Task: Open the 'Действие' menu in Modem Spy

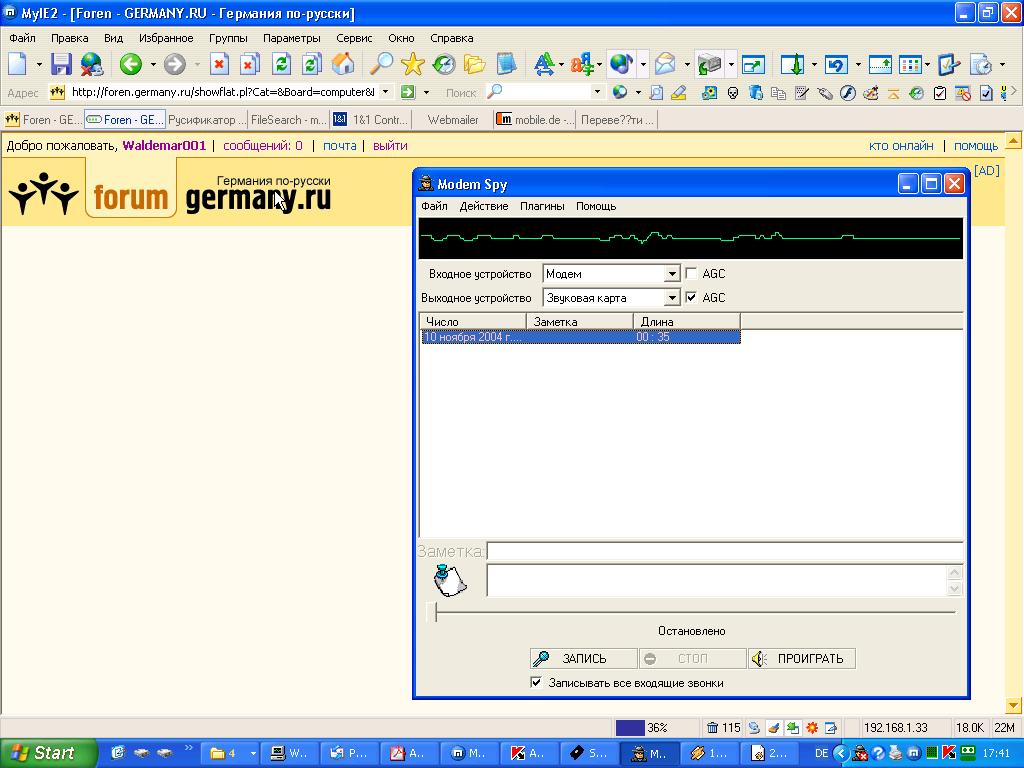Action: pos(484,206)
